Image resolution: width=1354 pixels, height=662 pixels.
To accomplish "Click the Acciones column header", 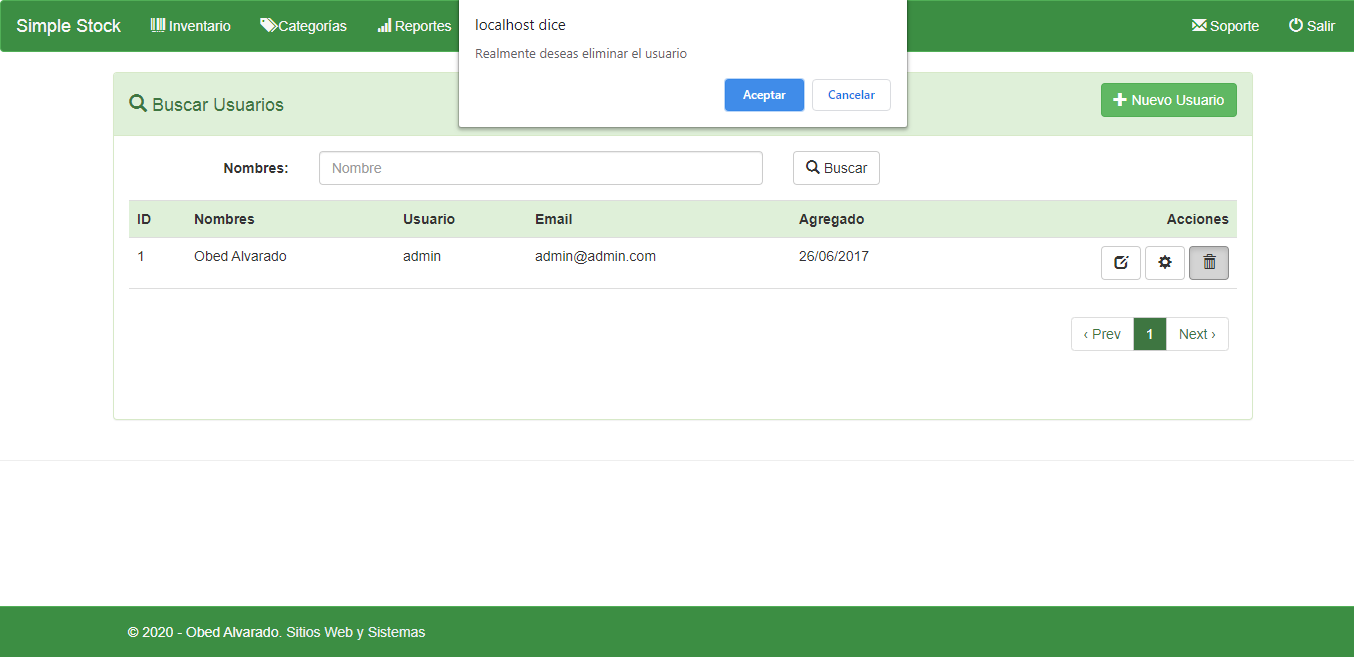I will [1197, 219].
